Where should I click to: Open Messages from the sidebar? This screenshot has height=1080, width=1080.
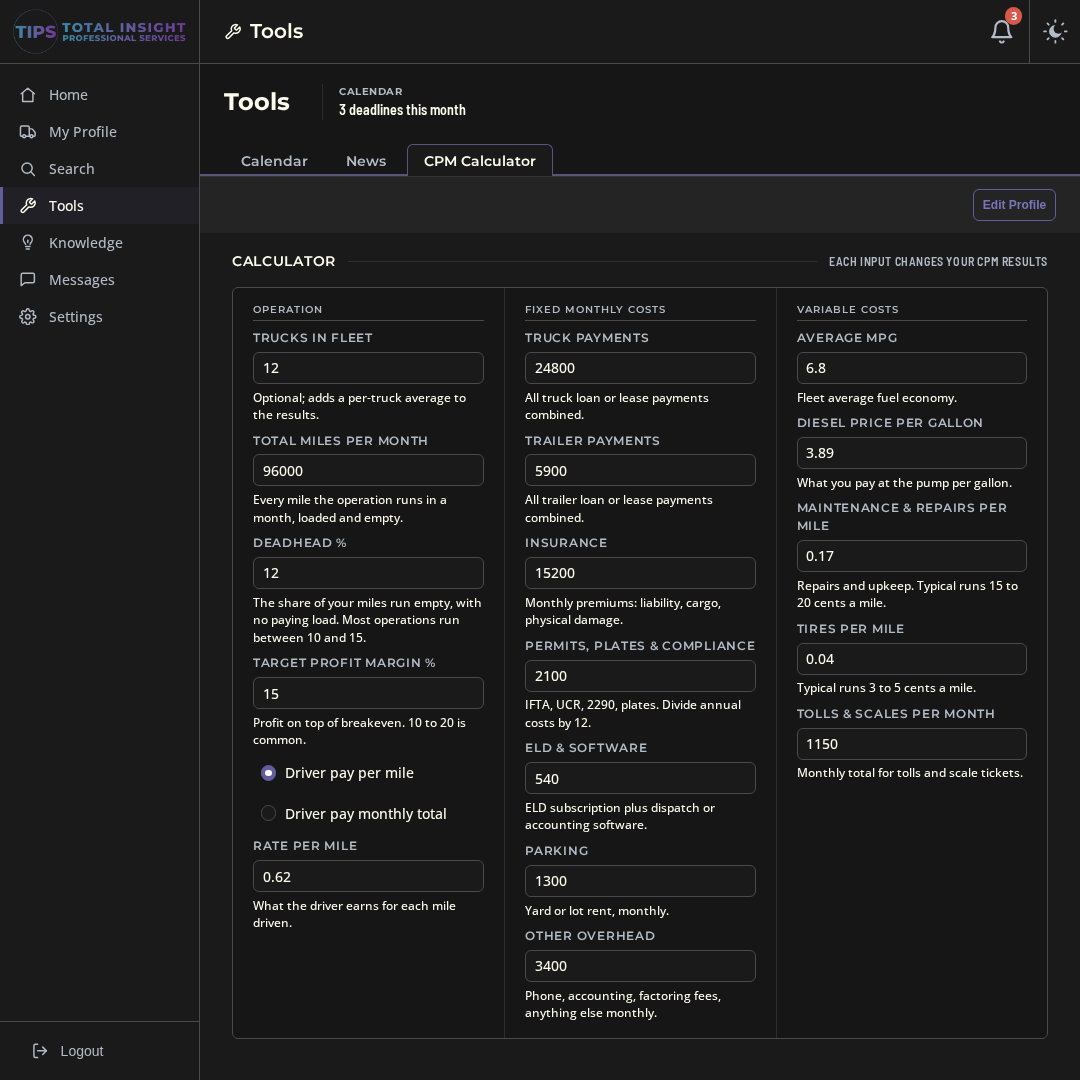pyautogui.click(x=100, y=280)
